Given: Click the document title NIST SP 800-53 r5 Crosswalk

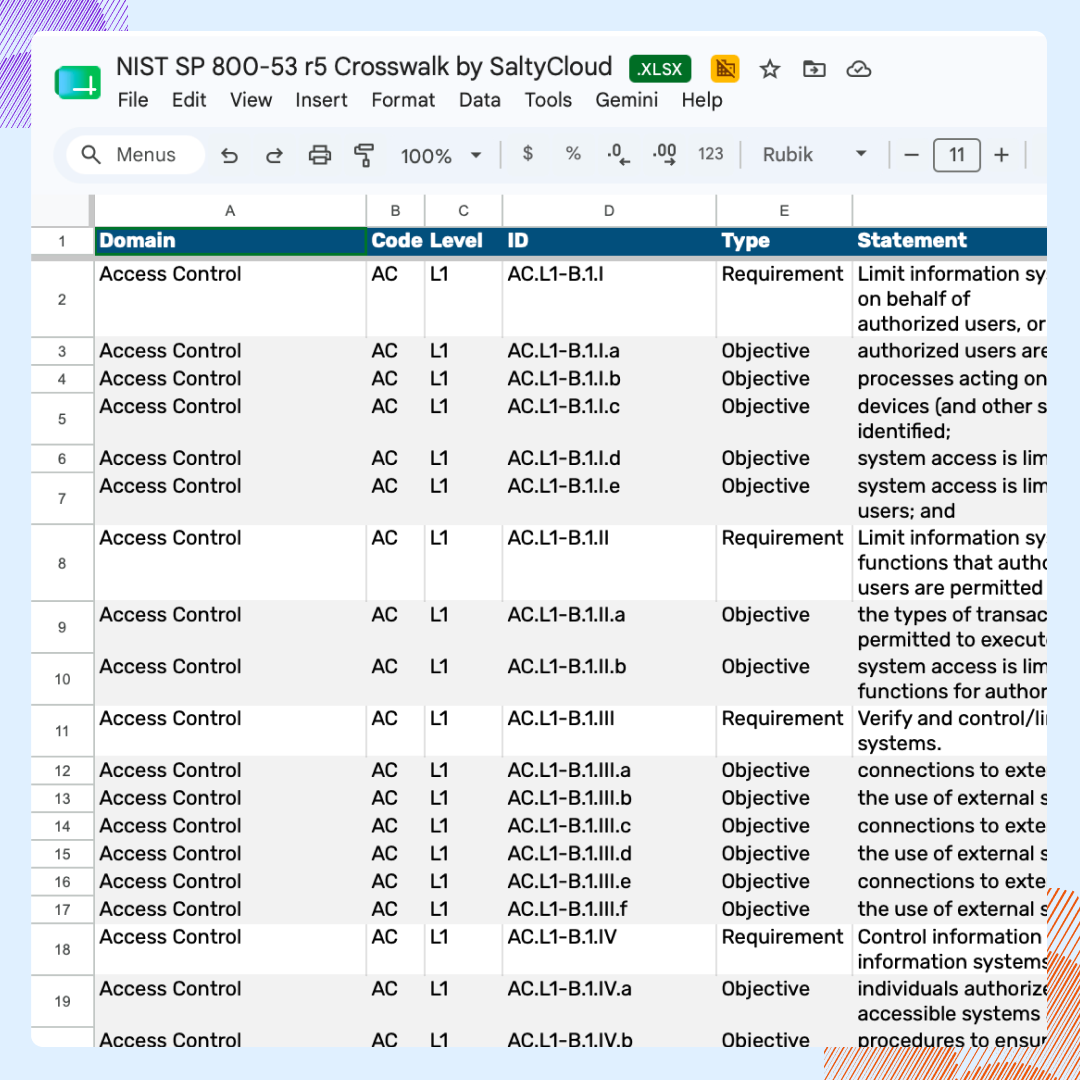Looking at the screenshot, I should (x=364, y=67).
